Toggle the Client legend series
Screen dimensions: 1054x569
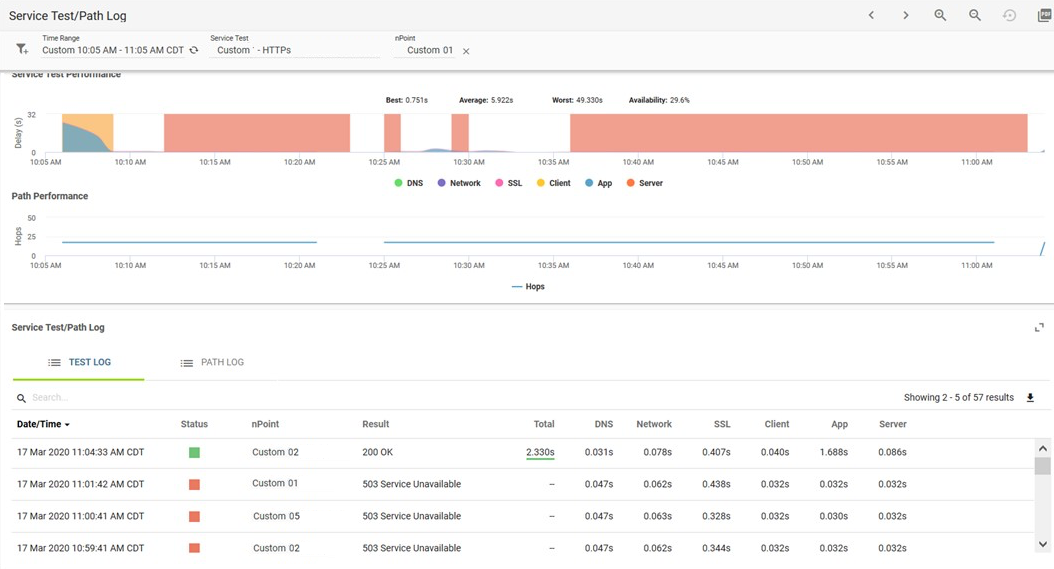click(x=553, y=183)
